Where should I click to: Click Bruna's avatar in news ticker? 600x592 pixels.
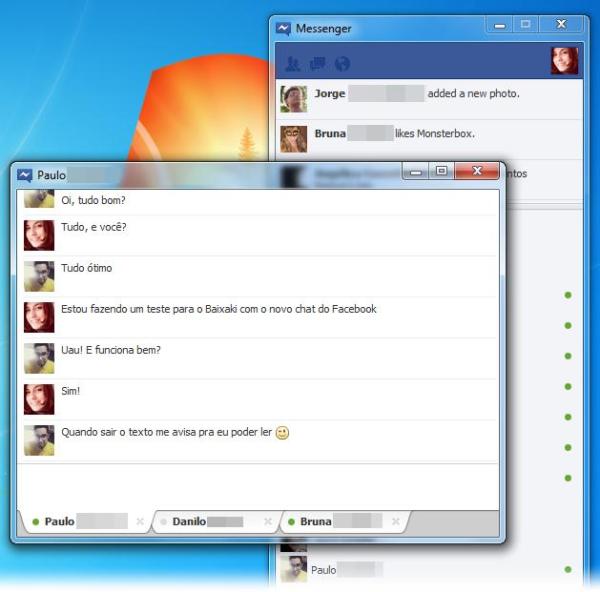pos(293,137)
